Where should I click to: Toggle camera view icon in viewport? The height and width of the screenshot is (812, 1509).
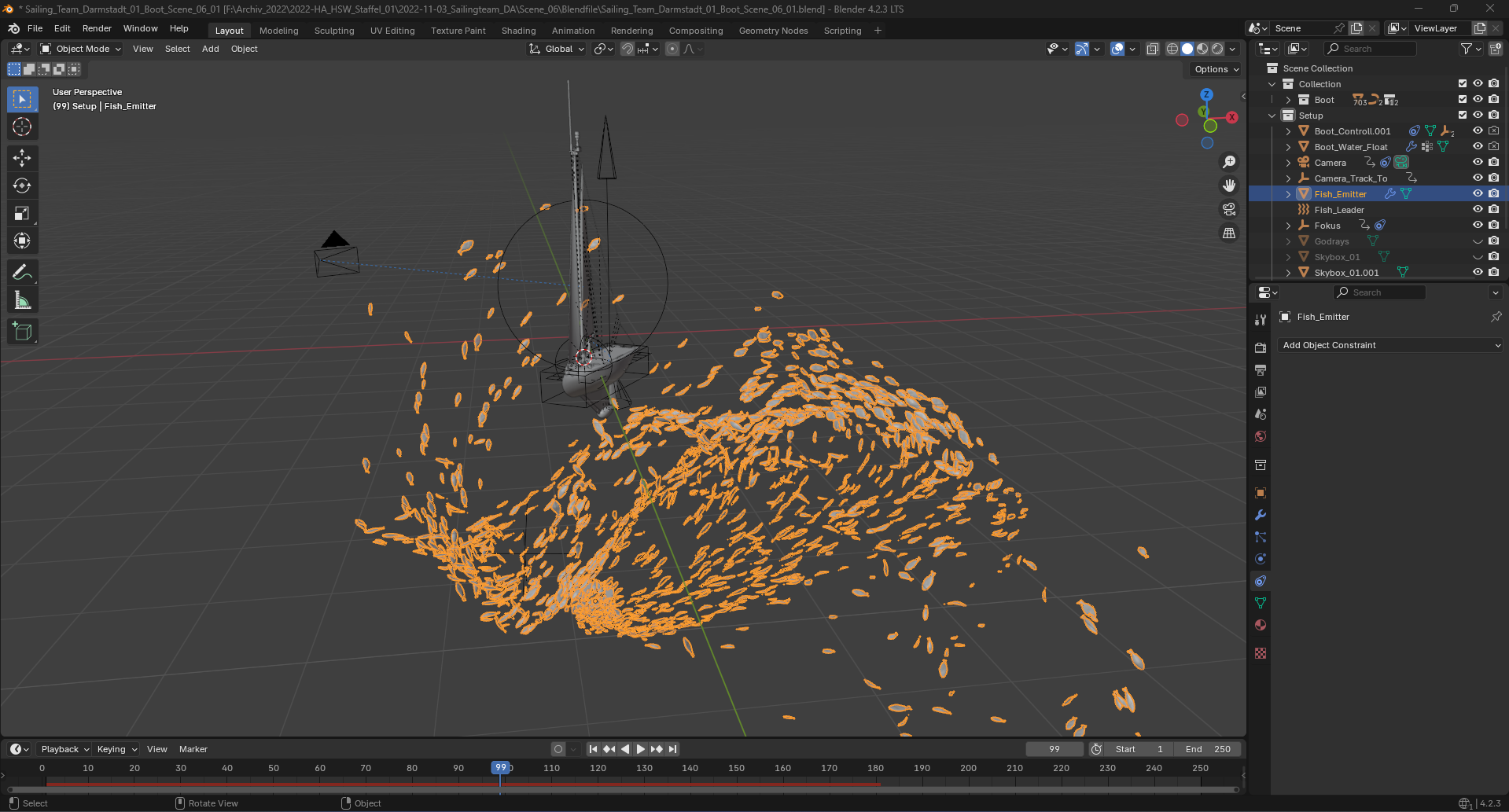1229,209
